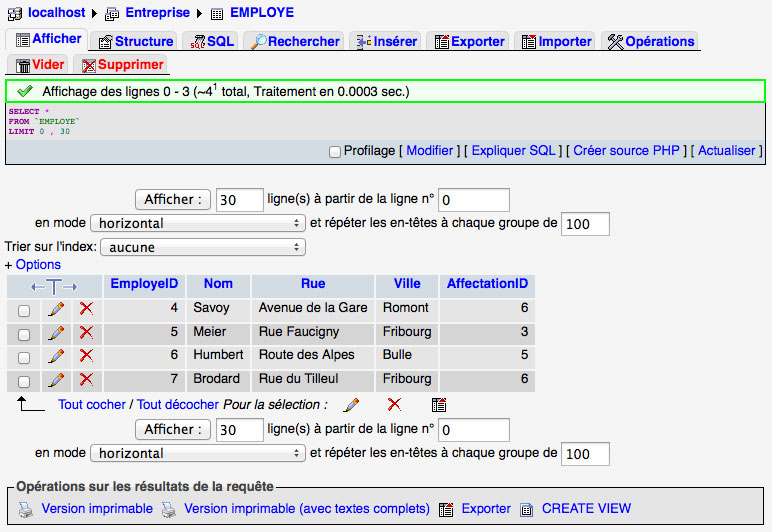Image resolution: width=772 pixels, height=532 pixels.
Task: Click the edit pencil icon for Meier
Action: pyautogui.click(x=56, y=333)
